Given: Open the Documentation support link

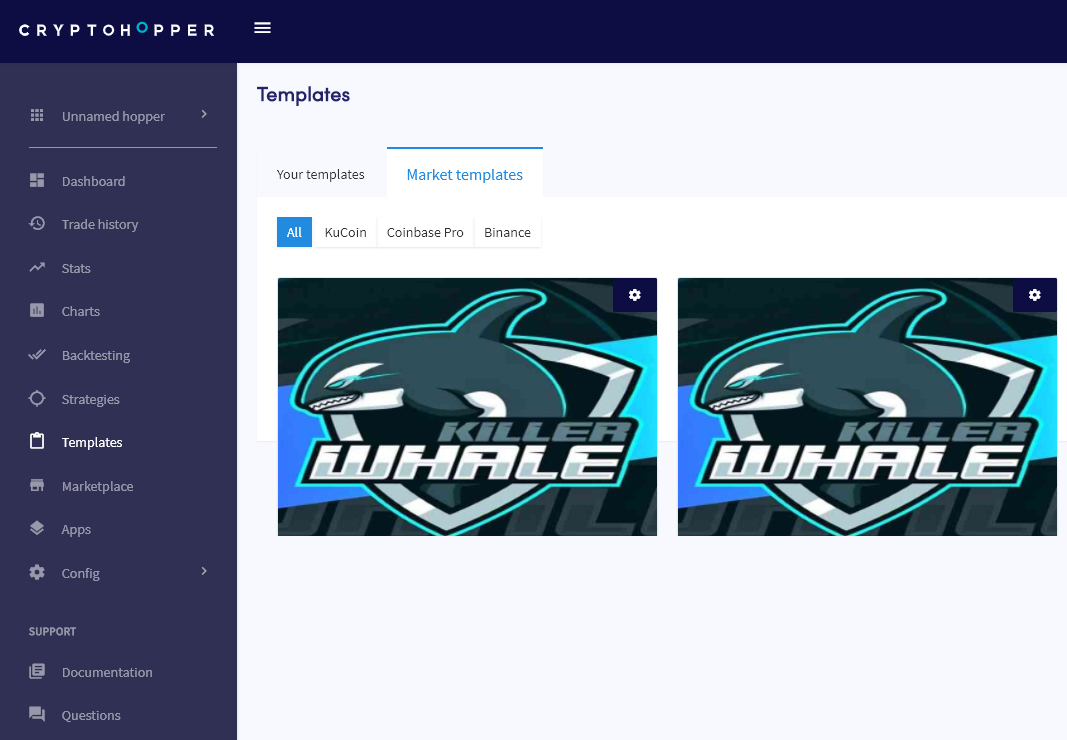Looking at the screenshot, I should tap(107, 672).
